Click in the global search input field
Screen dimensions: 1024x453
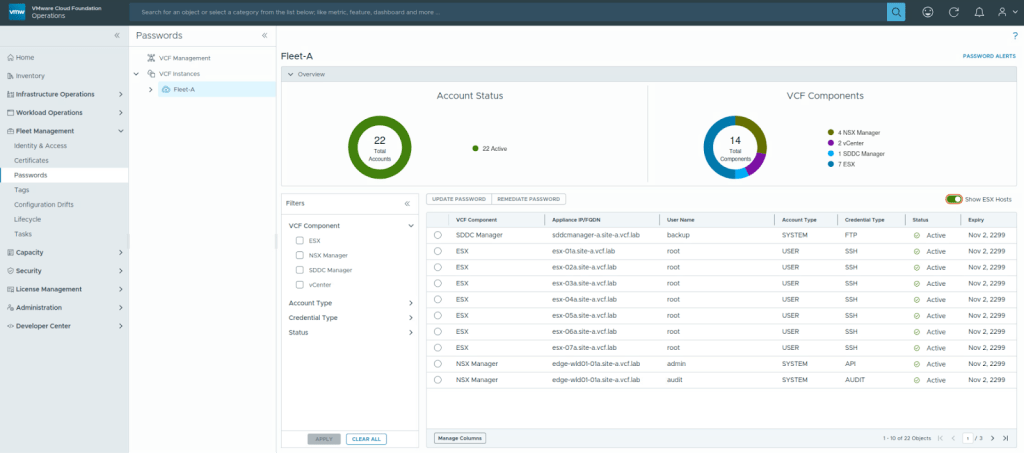[x=500, y=12]
